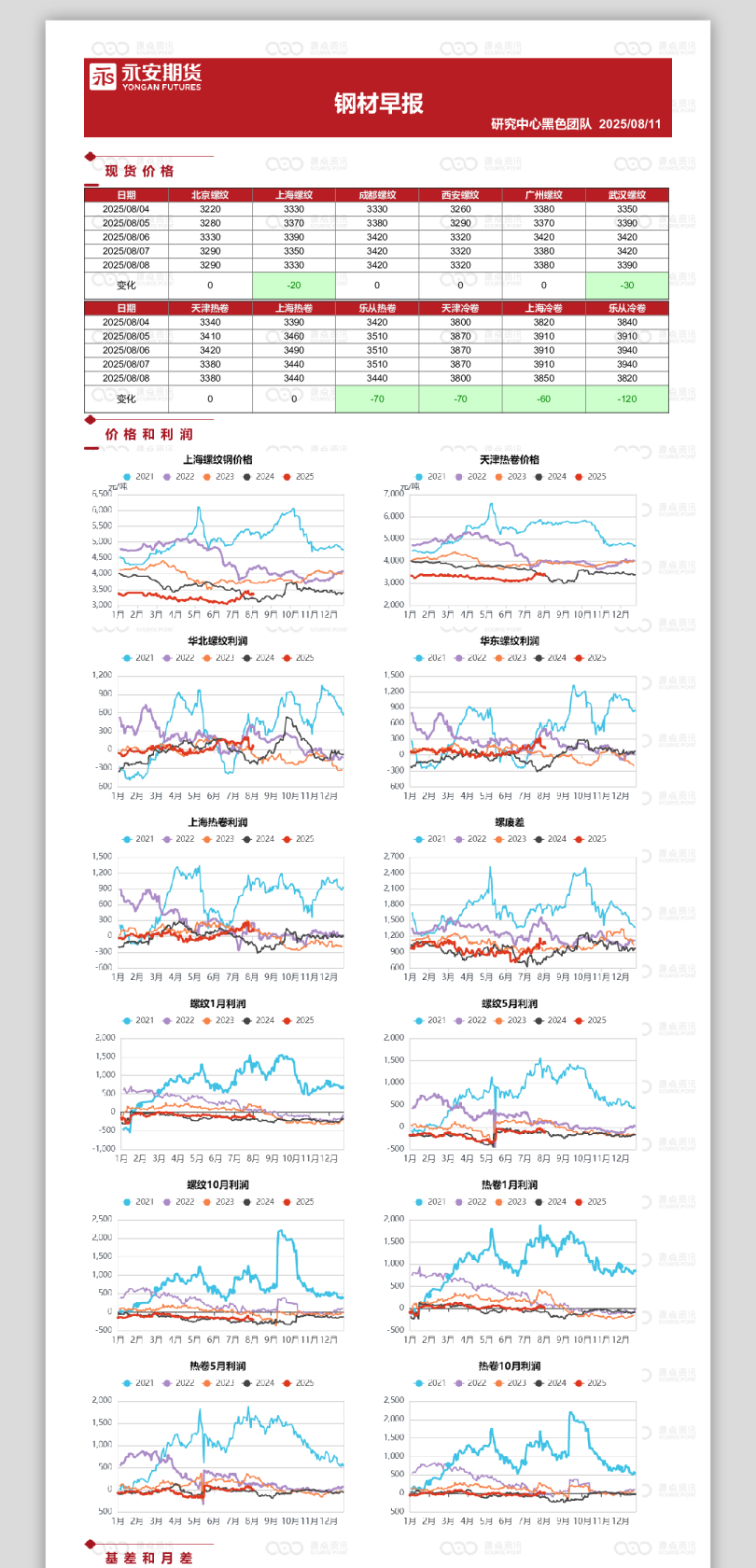This screenshot has width=756, height=1568.
Task: Click the 成都螺纹 column header
Action: pyautogui.click(x=377, y=195)
